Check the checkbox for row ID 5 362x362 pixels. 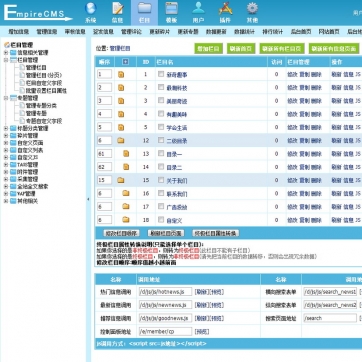(x=161, y=127)
